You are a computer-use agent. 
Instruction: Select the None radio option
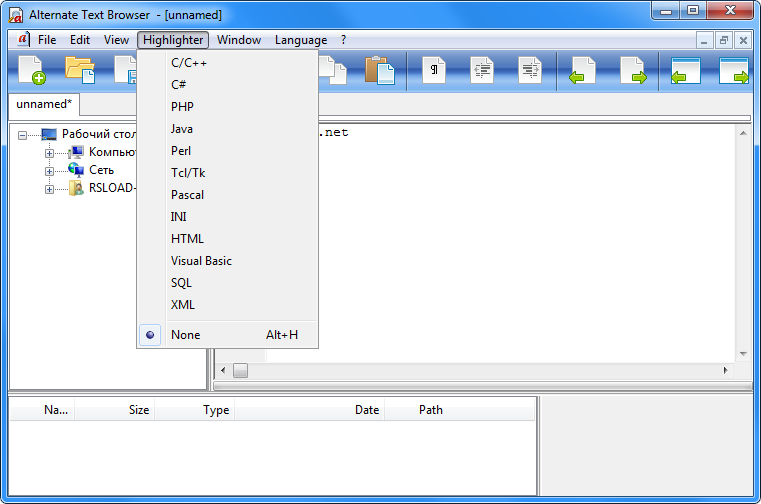(228, 335)
